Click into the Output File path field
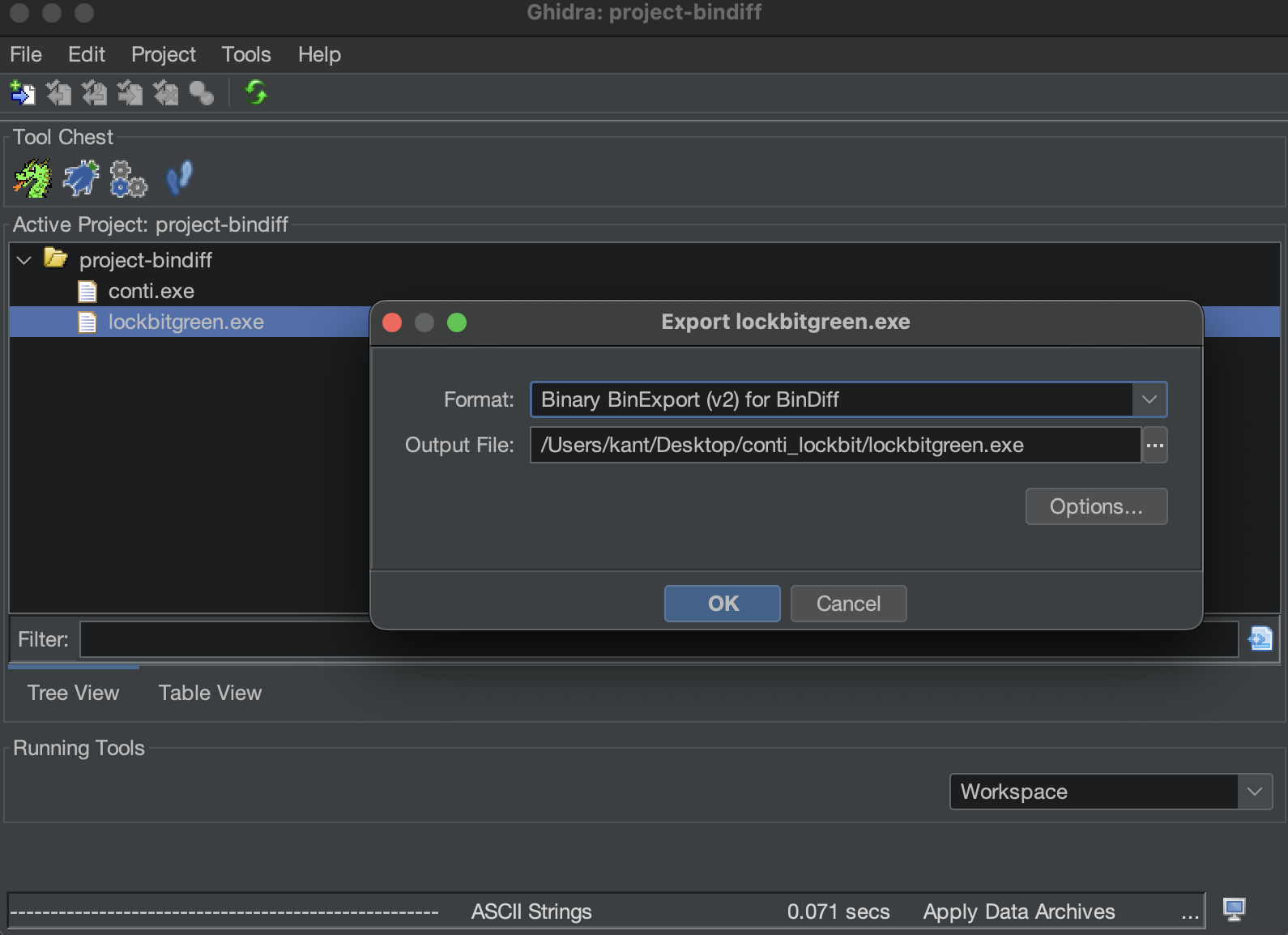The height and width of the screenshot is (935, 1288). 835,445
